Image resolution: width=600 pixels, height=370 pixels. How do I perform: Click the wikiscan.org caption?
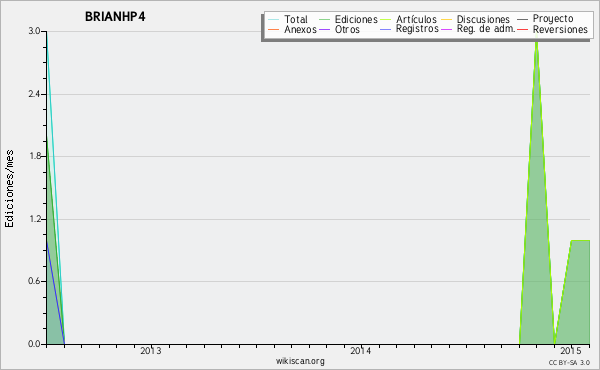300,361
